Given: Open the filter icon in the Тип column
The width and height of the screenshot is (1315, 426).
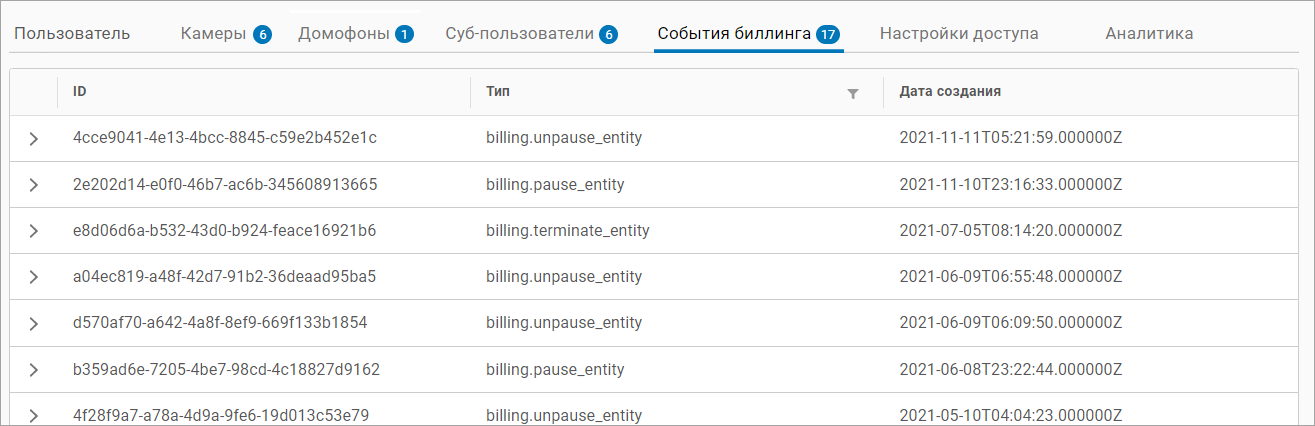Looking at the screenshot, I should (852, 93).
